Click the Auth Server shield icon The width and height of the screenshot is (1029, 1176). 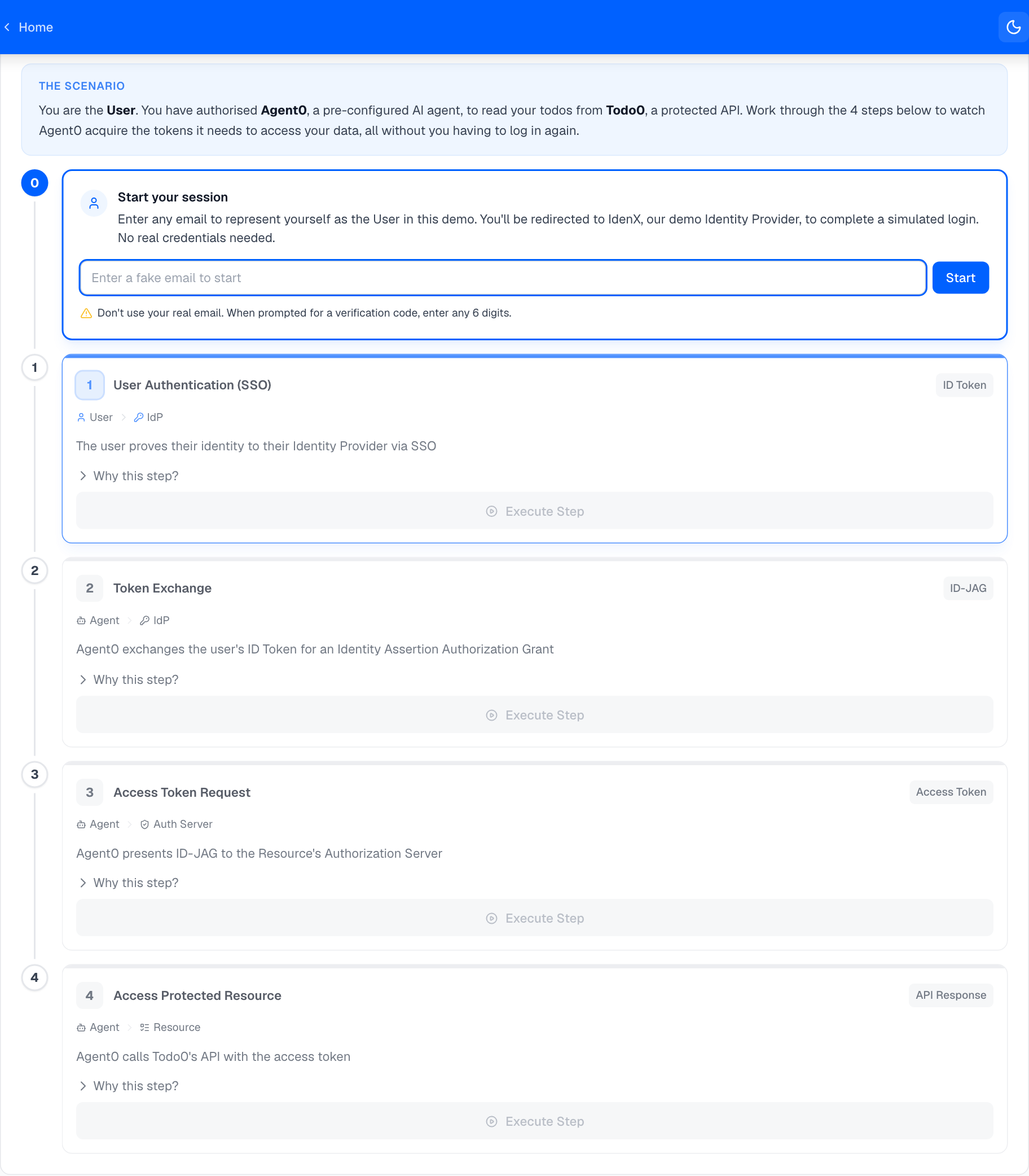click(x=144, y=824)
